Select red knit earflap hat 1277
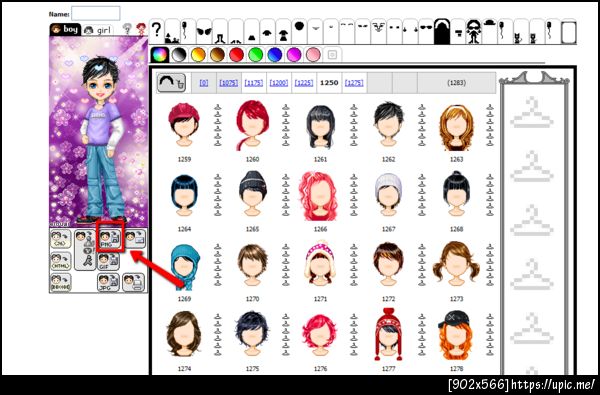 point(388,334)
